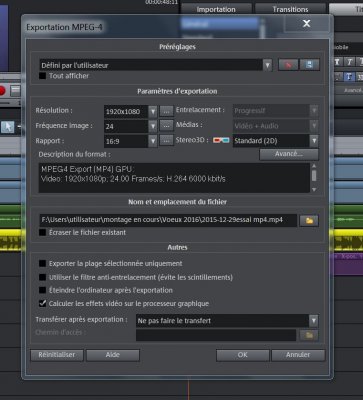Enable the Tout afficher checkbox

point(42,76)
